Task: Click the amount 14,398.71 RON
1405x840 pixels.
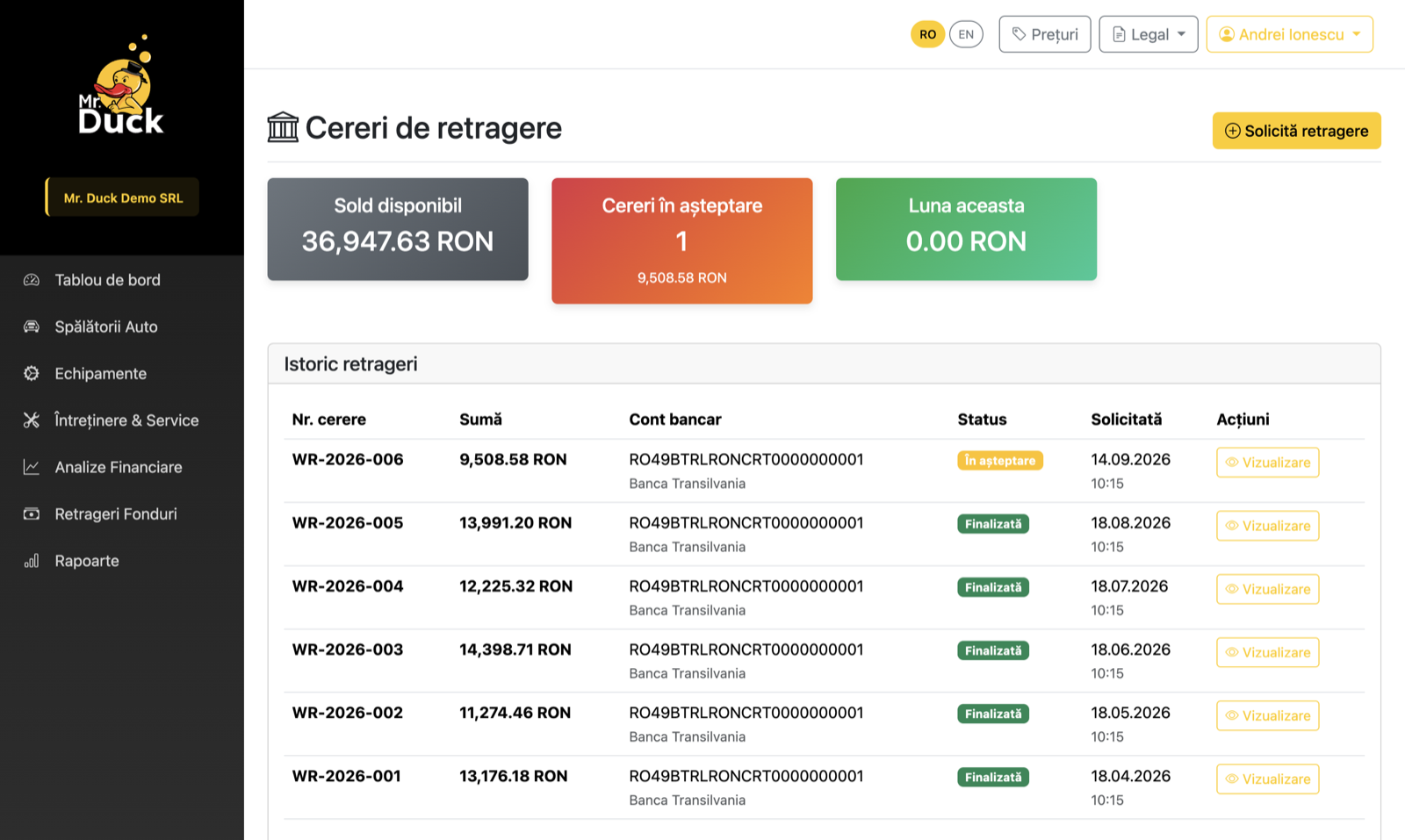Action: tap(515, 650)
